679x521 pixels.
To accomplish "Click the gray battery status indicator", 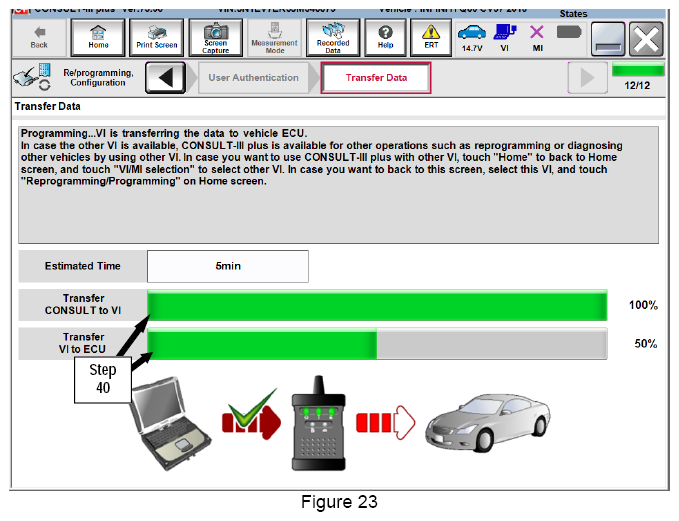I will [x=569, y=32].
